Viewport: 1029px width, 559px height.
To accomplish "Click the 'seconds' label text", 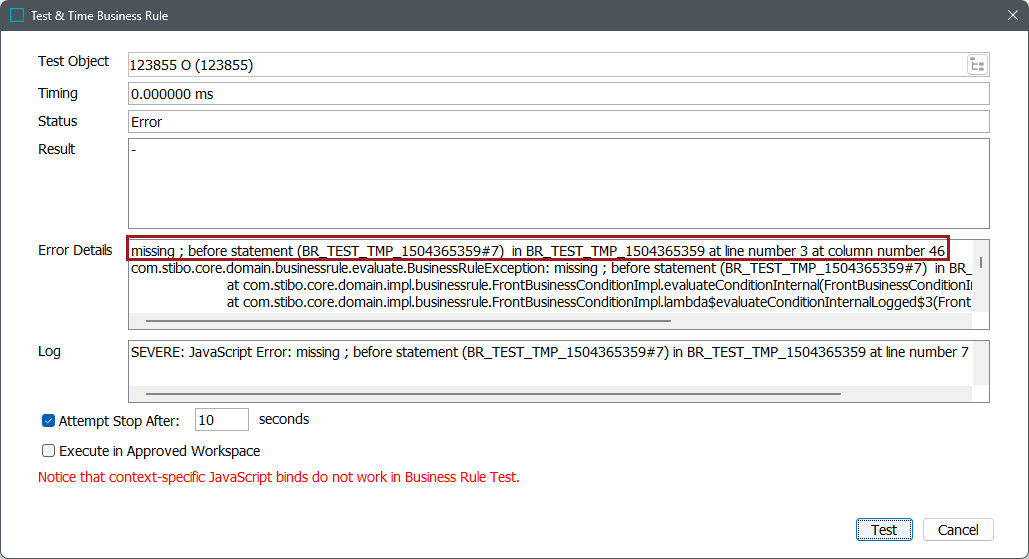I will 284,419.
